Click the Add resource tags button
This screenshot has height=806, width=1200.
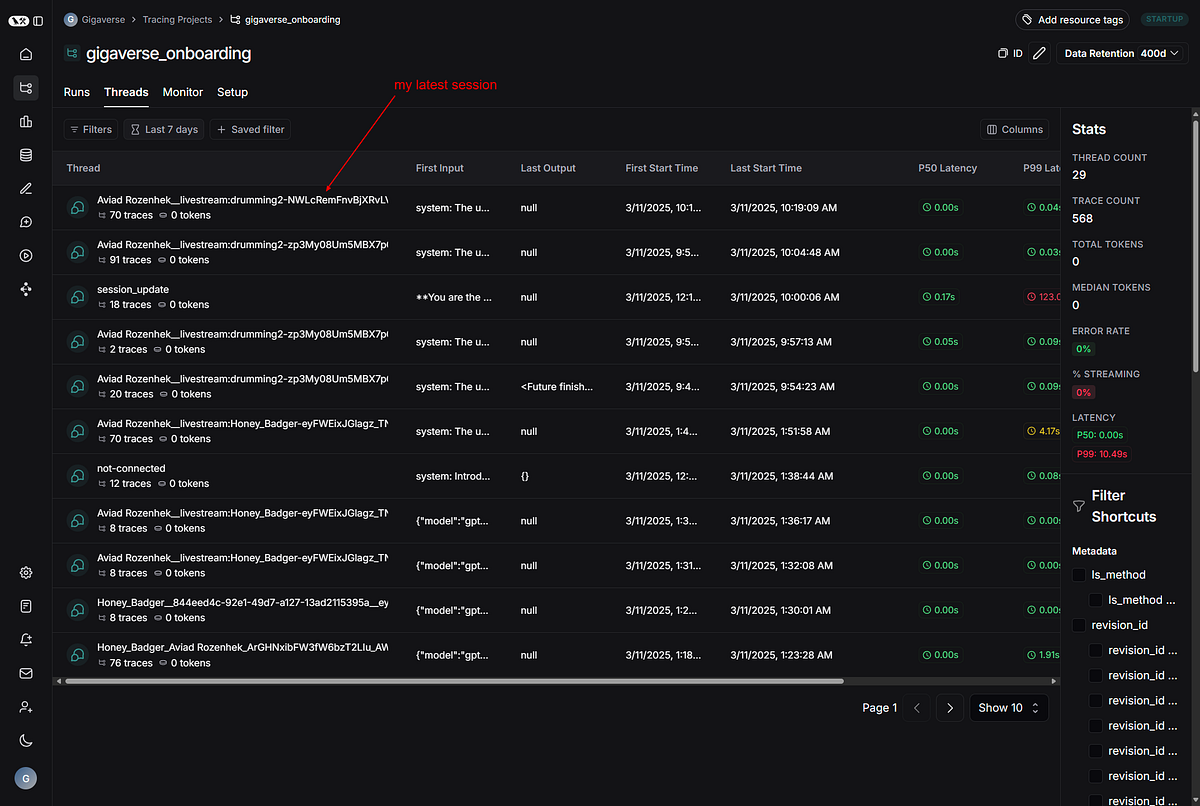coord(1072,19)
